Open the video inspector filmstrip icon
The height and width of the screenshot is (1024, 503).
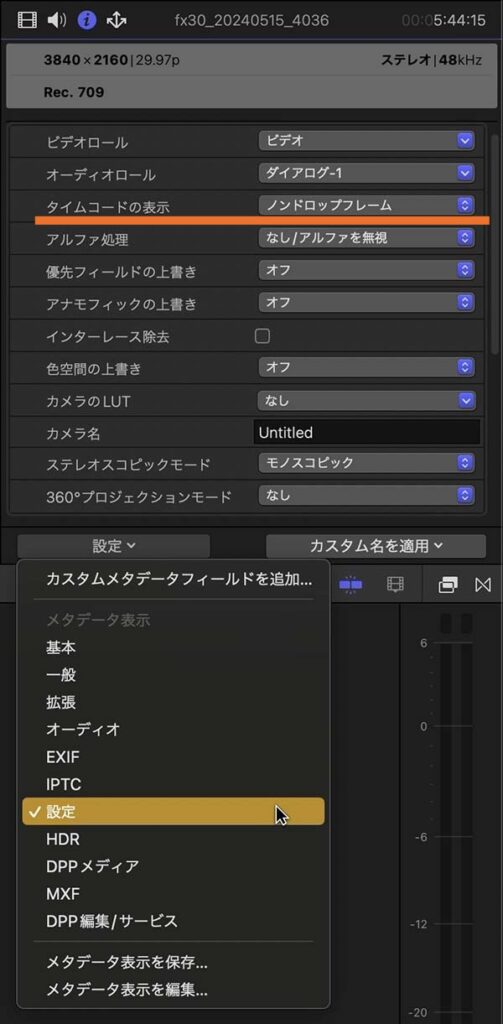coord(27,20)
